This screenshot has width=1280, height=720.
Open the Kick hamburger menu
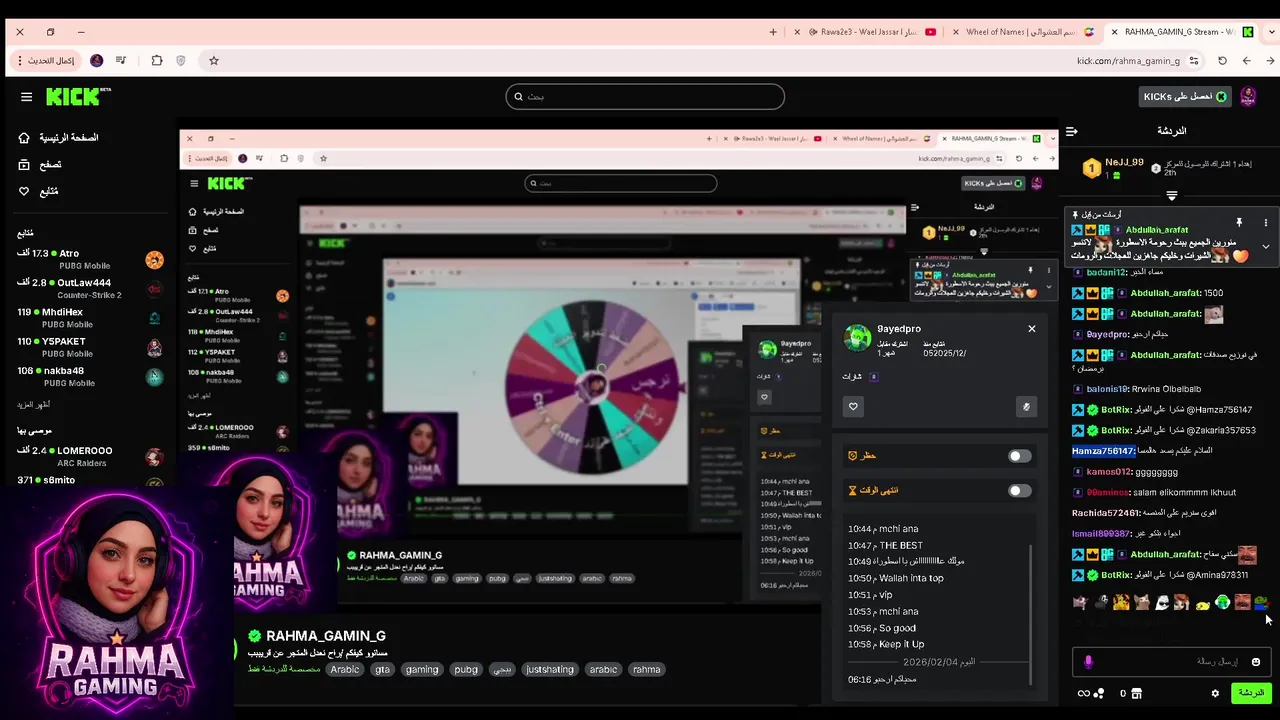26,97
